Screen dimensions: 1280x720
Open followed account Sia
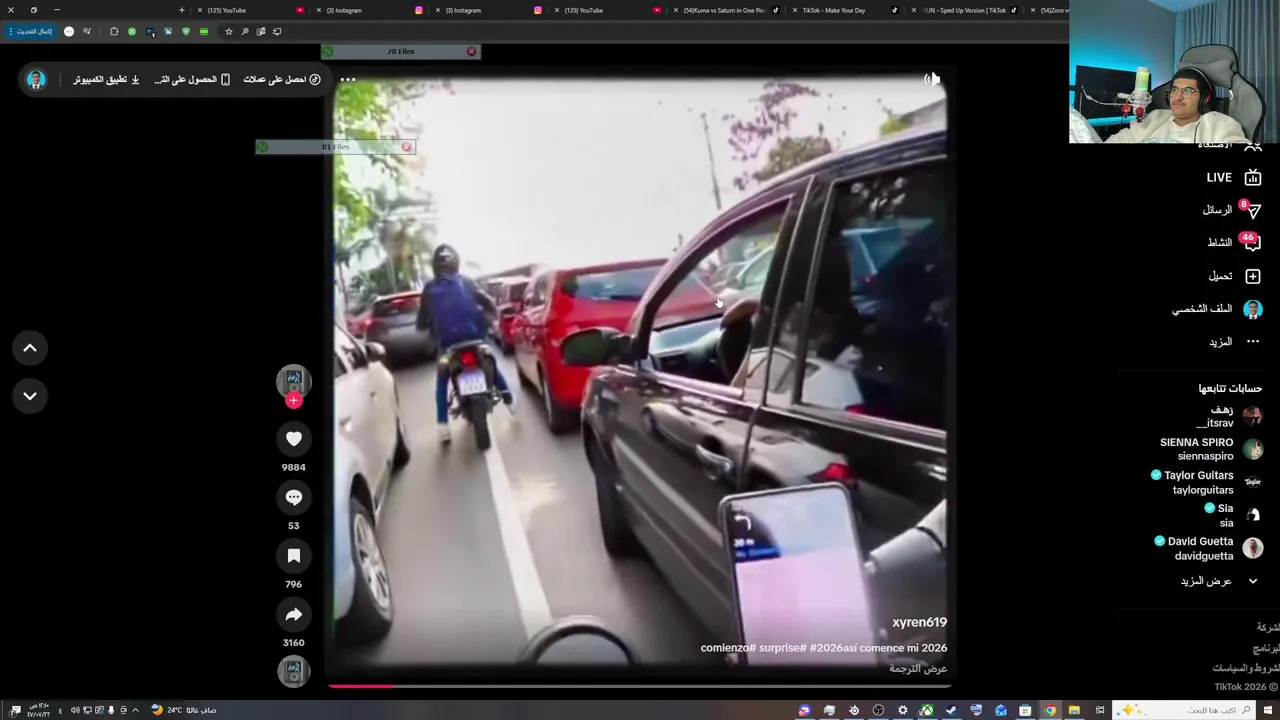coord(1236,515)
